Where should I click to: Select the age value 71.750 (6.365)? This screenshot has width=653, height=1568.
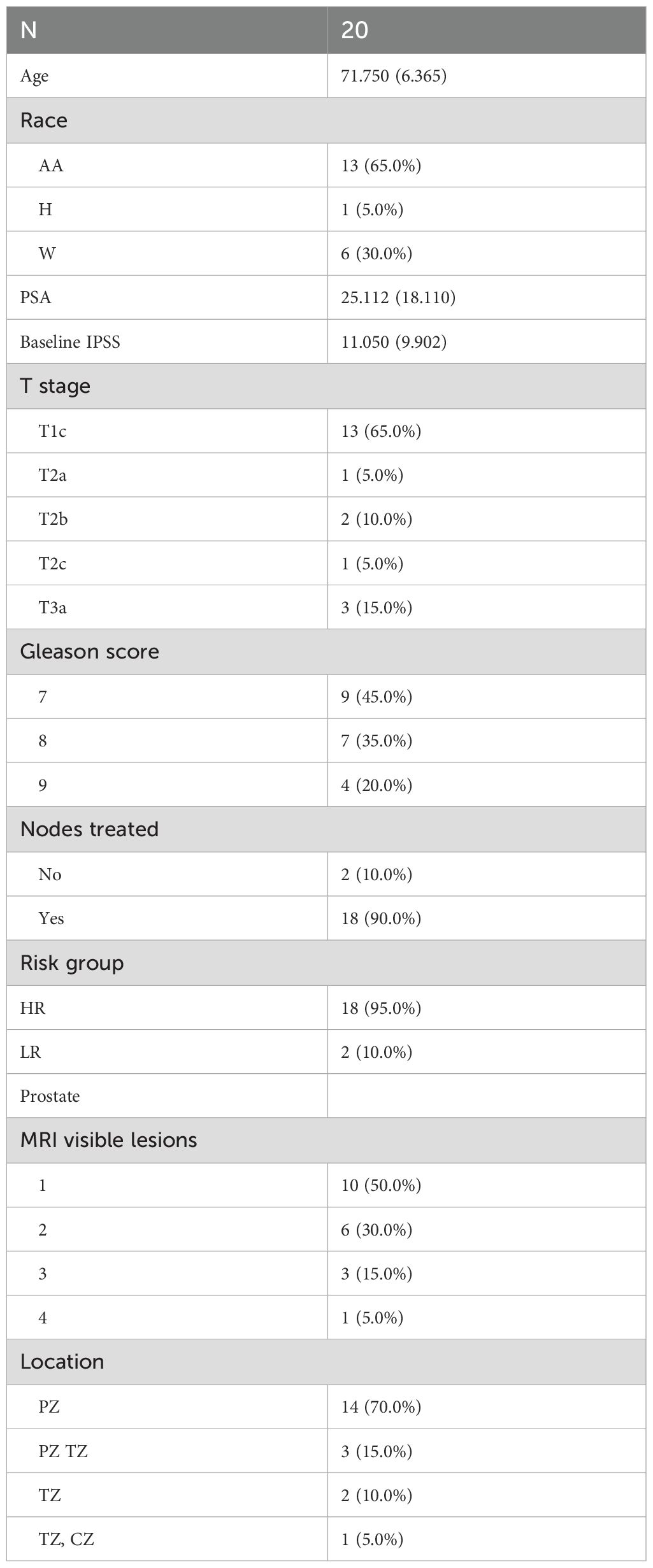point(394,76)
